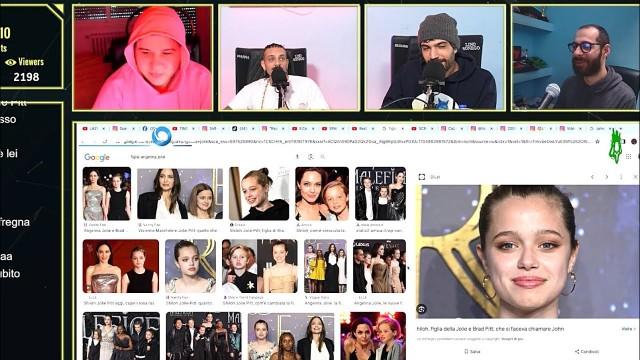Open the Google apps grid

point(629,156)
